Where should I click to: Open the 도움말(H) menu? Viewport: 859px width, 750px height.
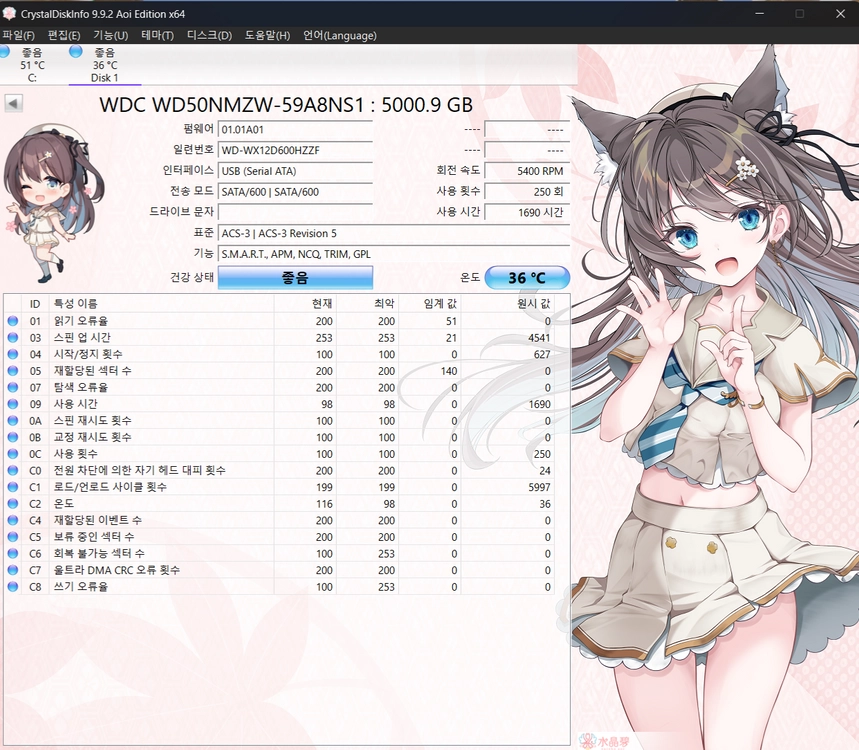coord(267,36)
